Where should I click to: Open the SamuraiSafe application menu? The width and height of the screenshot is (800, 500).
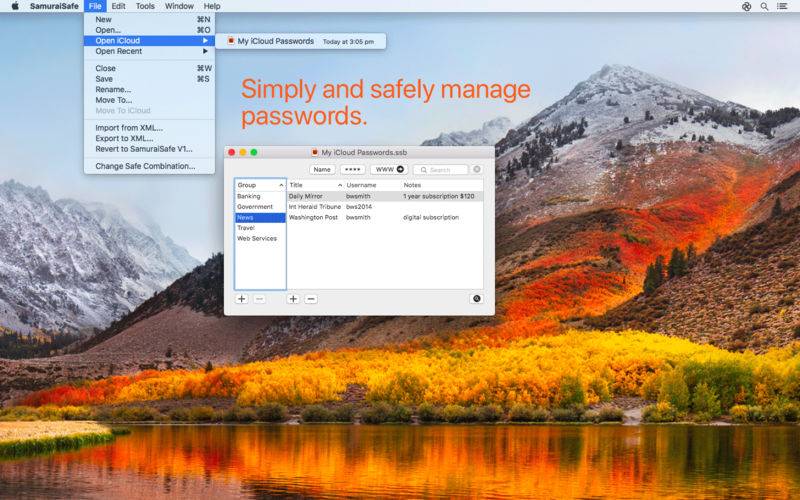[54, 6]
